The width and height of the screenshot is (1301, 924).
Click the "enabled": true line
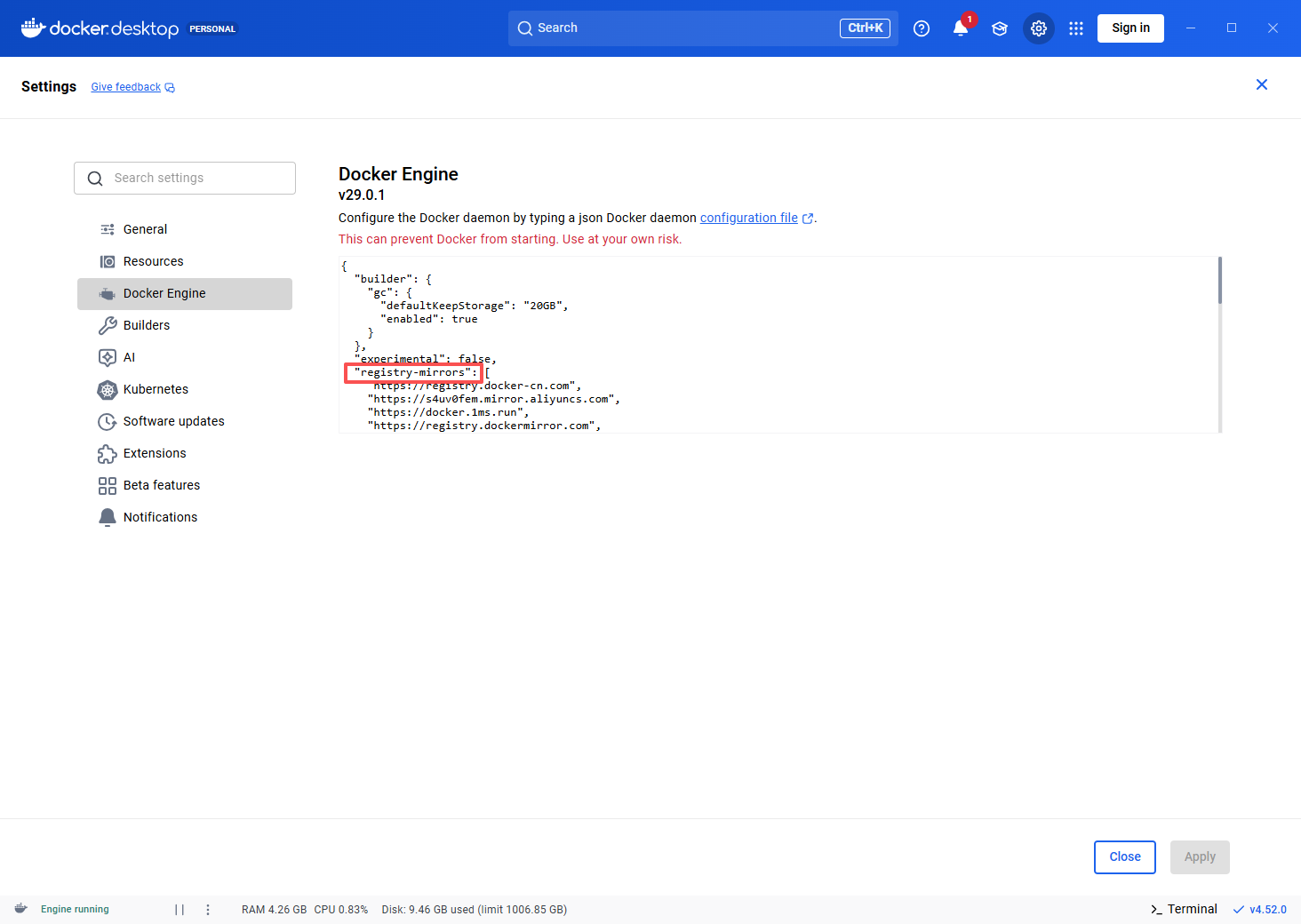pos(429,319)
